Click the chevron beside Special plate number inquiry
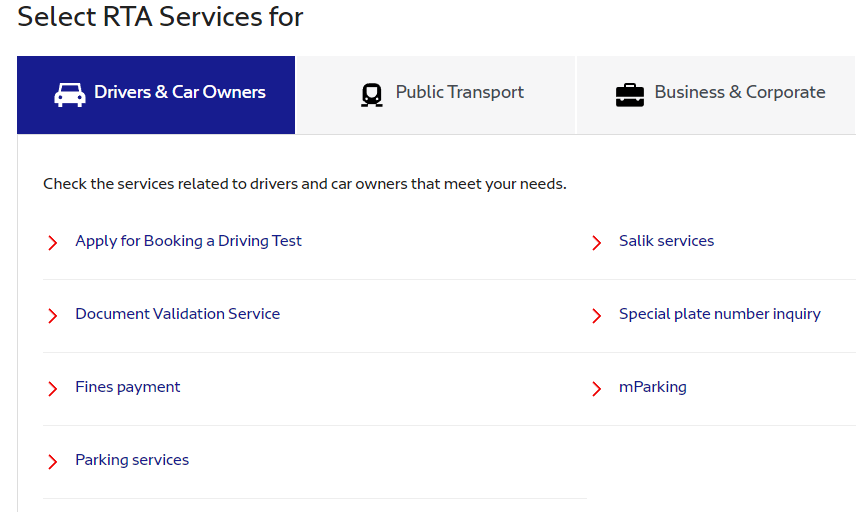Viewport: 856px width, 512px height. click(596, 315)
